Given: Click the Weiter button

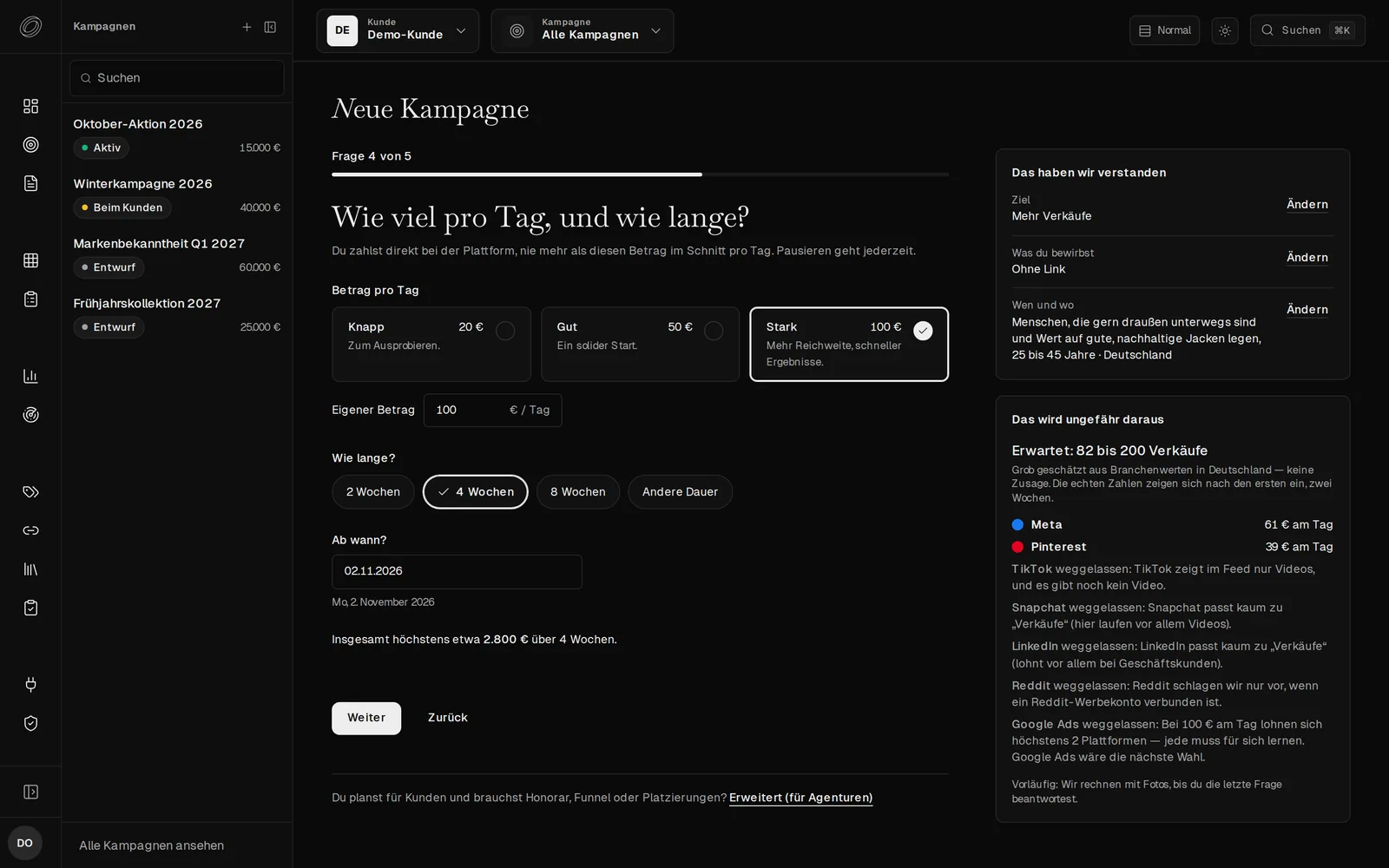Looking at the screenshot, I should [x=366, y=719].
